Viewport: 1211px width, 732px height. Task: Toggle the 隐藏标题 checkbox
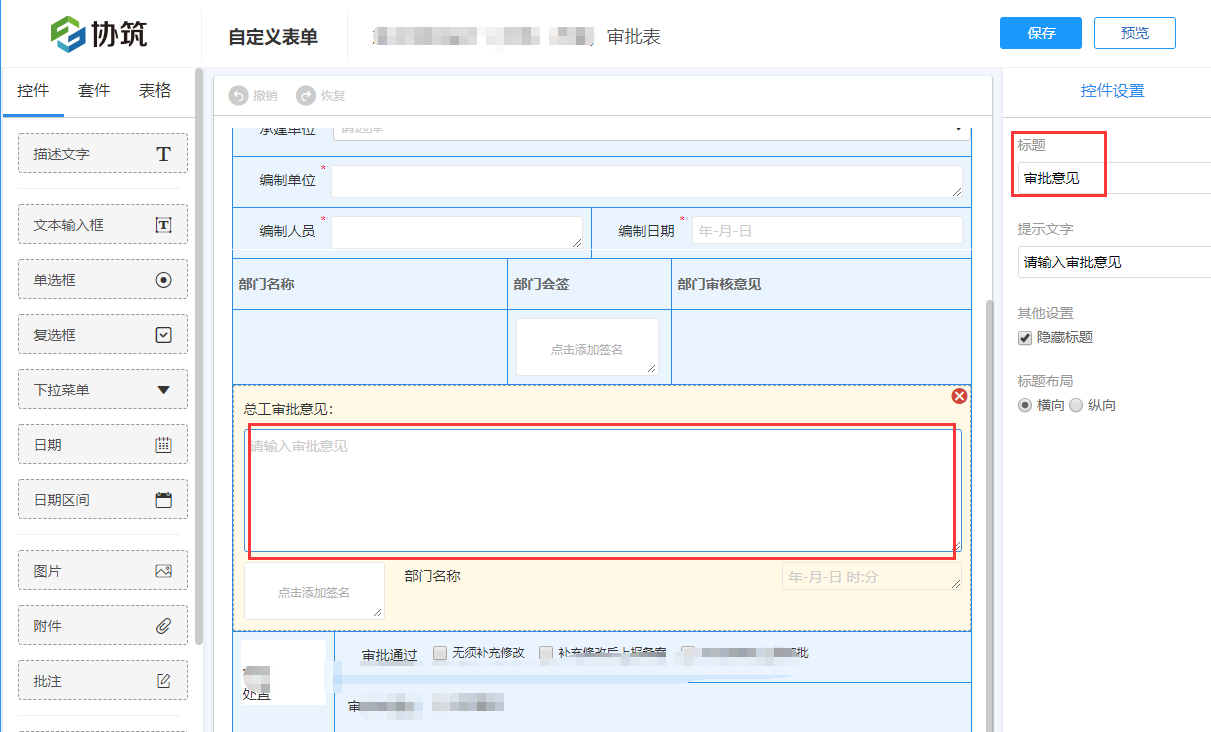tap(1024, 337)
